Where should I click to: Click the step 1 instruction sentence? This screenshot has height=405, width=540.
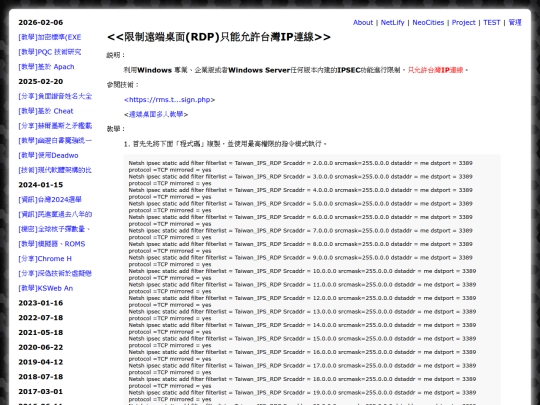click(x=225, y=144)
